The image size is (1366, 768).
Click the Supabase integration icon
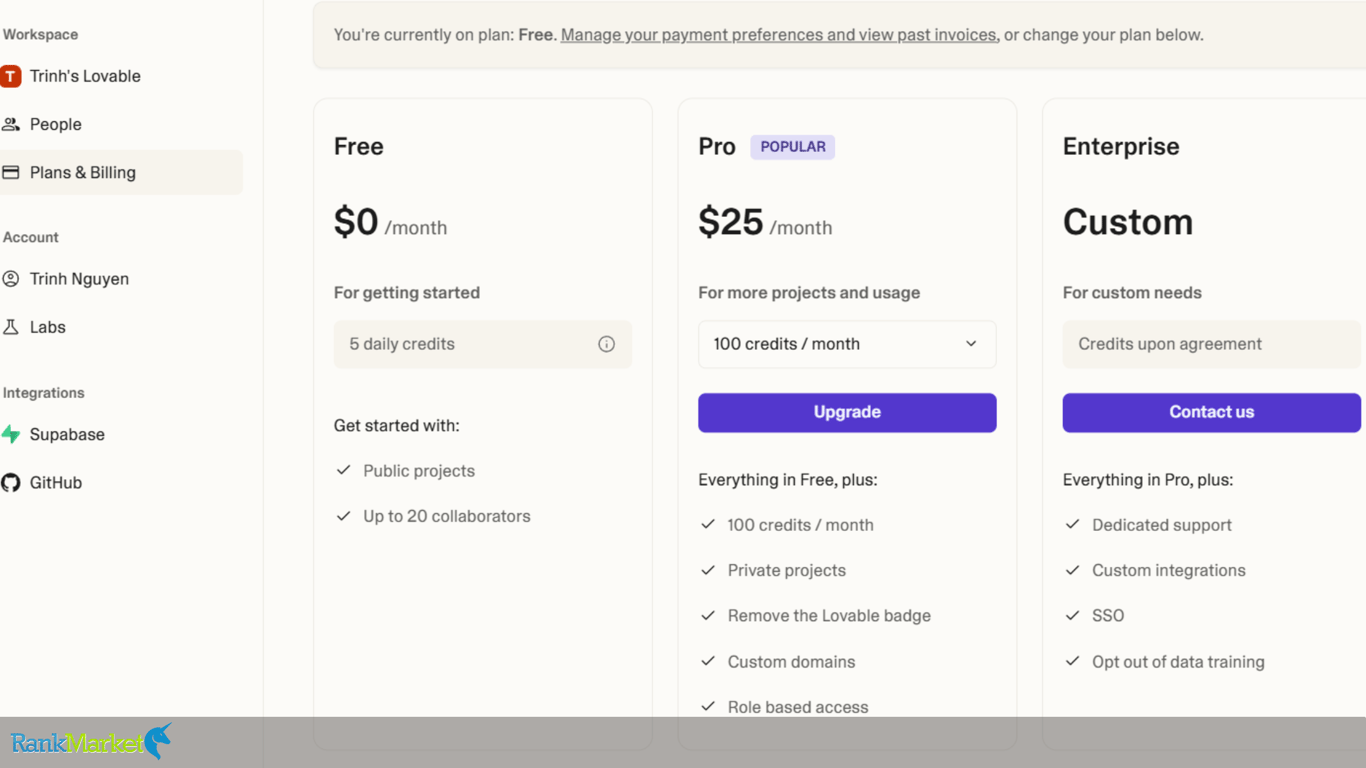point(11,434)
